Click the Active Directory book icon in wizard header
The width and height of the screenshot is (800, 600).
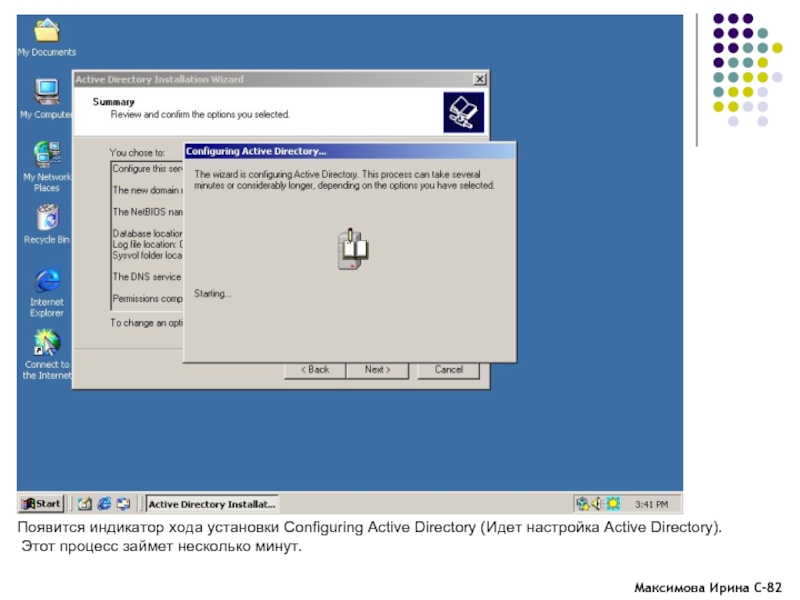tap(463, 112)
